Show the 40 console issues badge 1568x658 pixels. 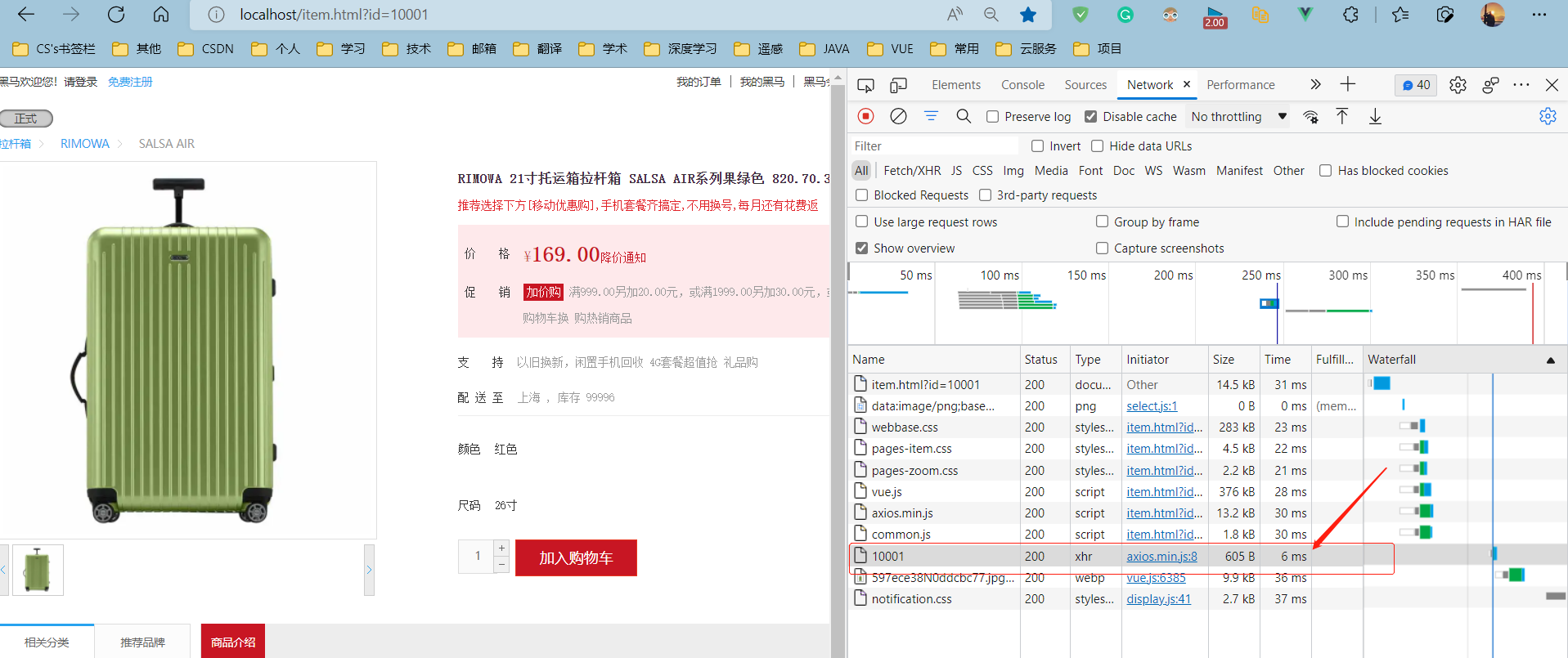tap(1416, 85)
